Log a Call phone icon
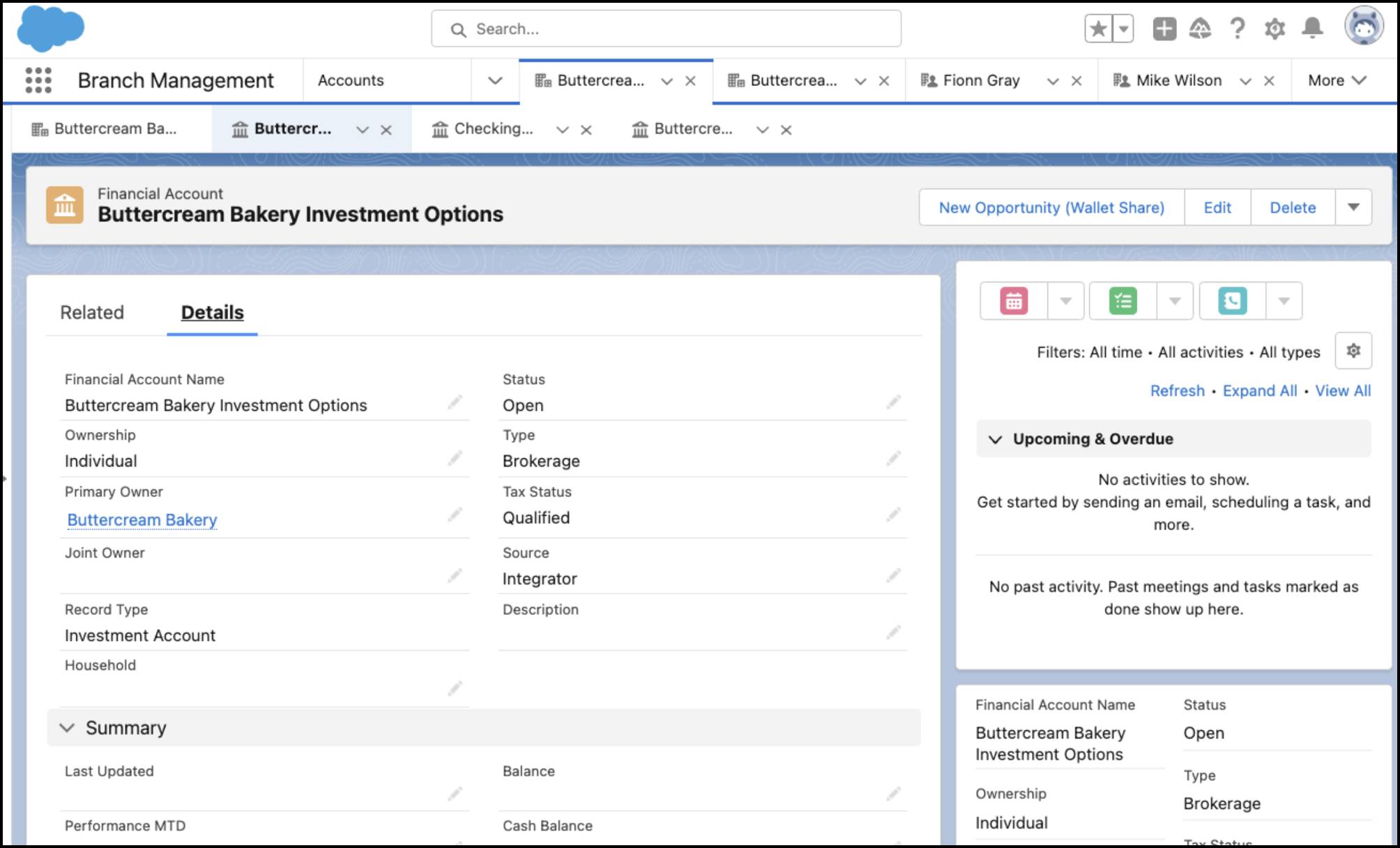Image resolution: width=1400 pixels, height=848 pixels. click(1233, 301)
